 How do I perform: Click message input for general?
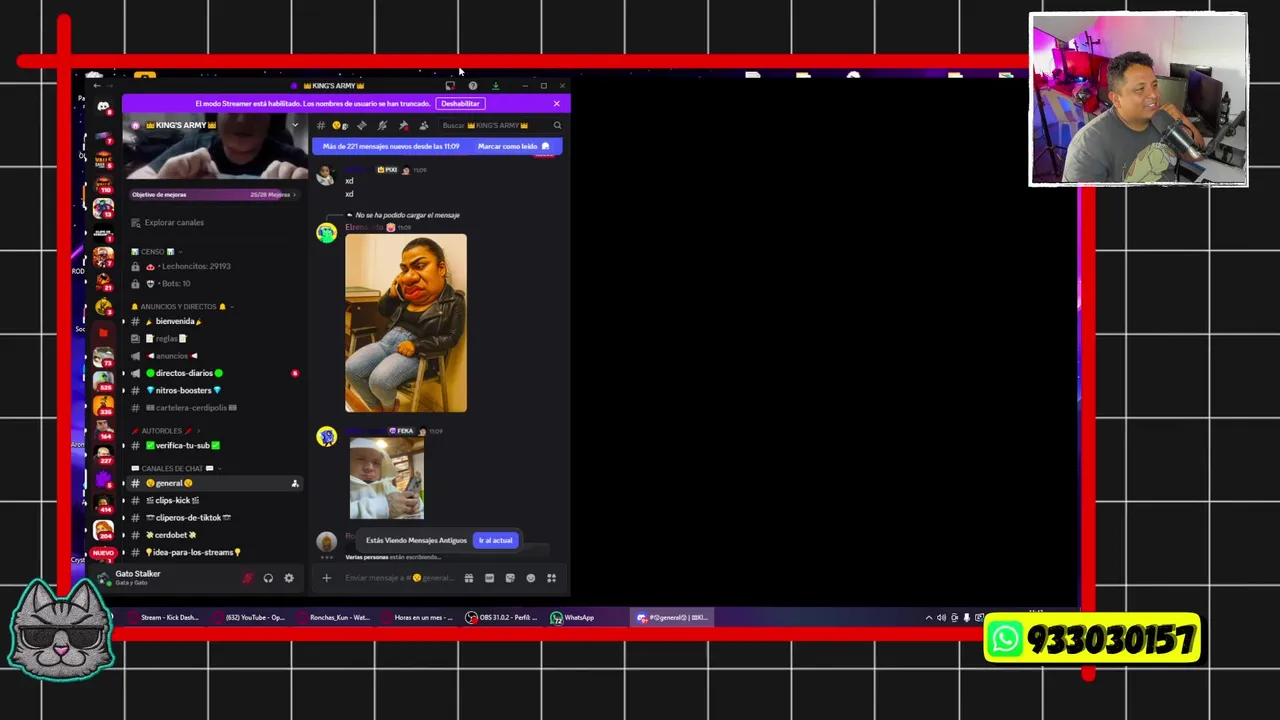[398, 578]
